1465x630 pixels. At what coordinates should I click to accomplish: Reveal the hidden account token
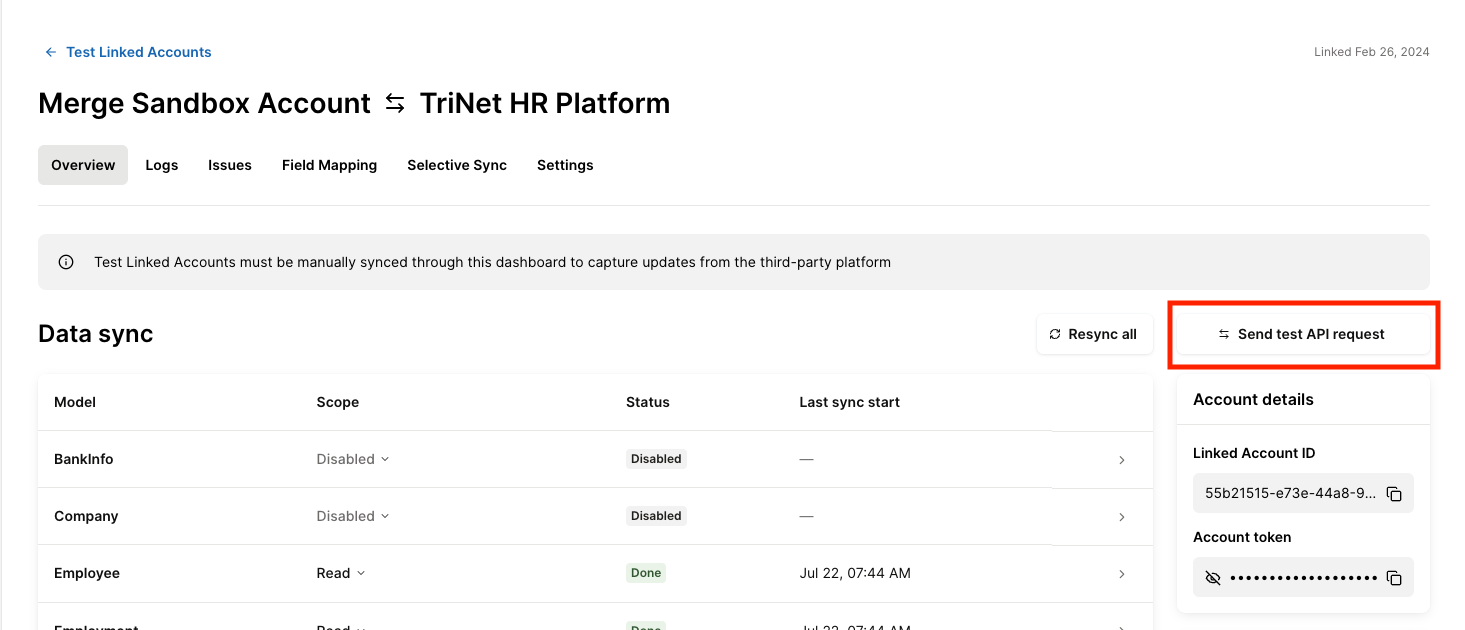1213,578
